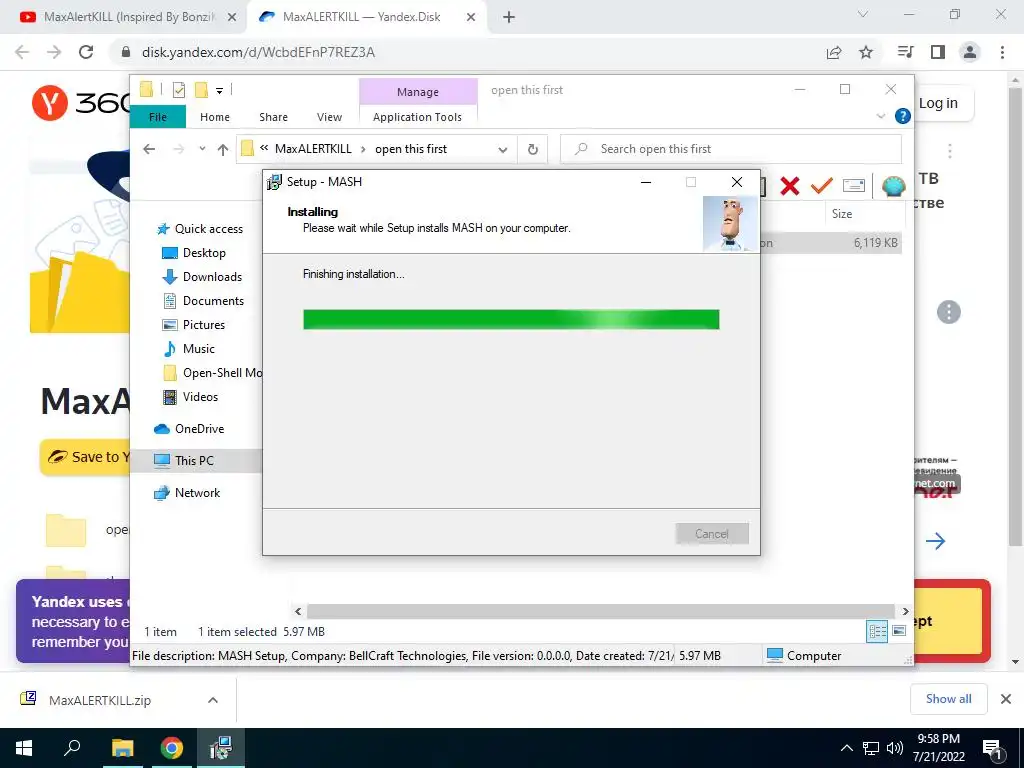The height and width of the screenshot is (768, 1024).
Task: Click the Size column header
Action: pos(842,214)
